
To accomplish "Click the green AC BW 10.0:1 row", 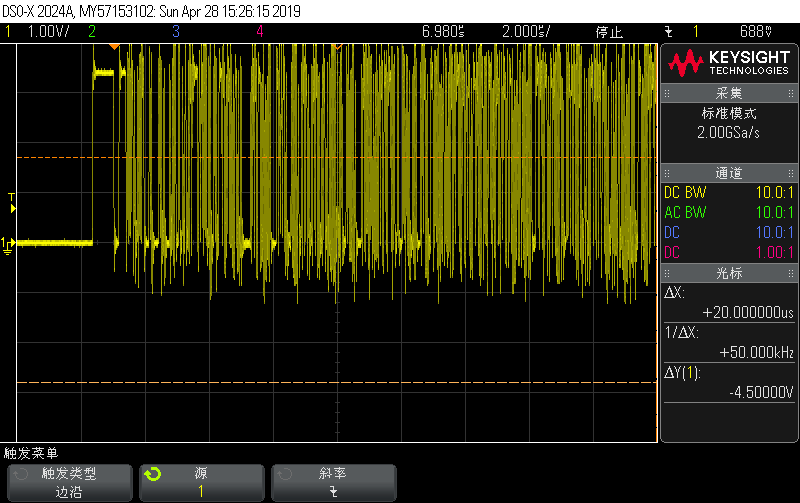I will click(729, 212).
